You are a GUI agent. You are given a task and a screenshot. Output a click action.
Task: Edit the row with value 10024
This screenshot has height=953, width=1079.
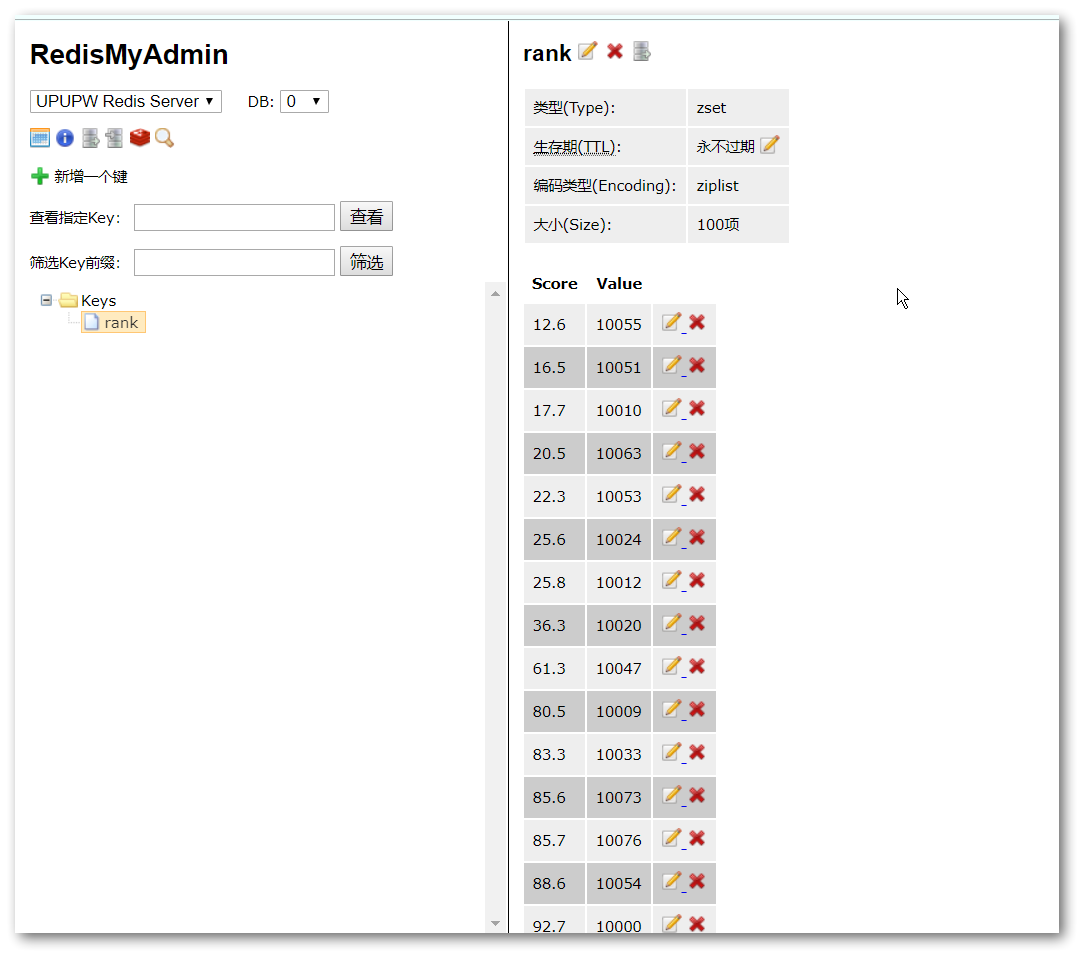(672, 538)
